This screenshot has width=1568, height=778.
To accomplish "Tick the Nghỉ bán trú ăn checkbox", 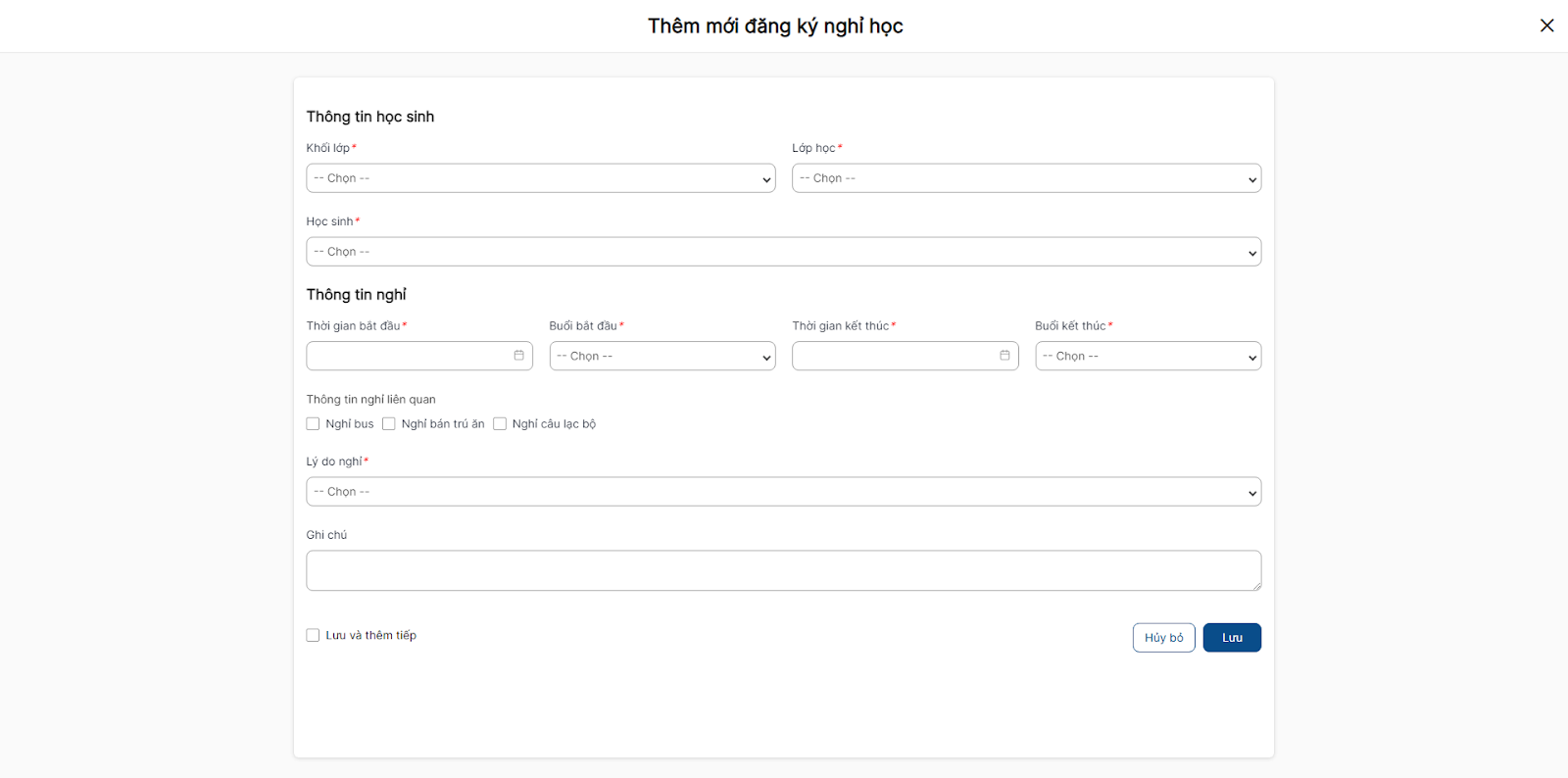I will [389, 424].
